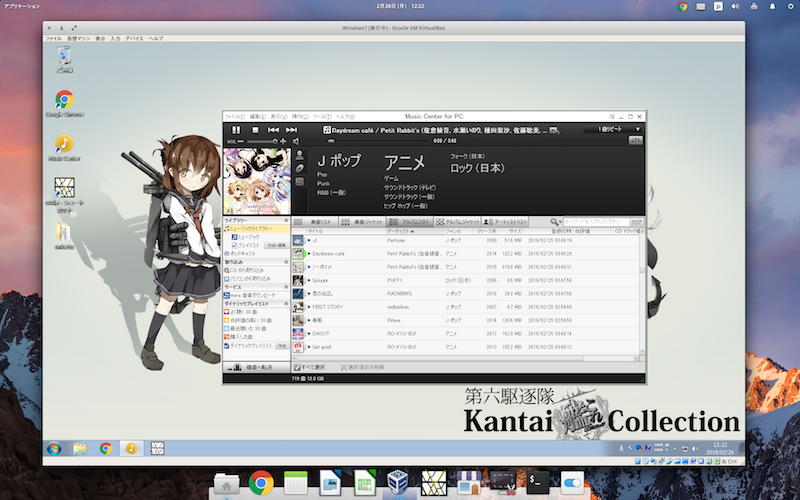Sort by the アーティスト column header
The width and height of the screenshot is (800, 500).
[x=415, y=231]
